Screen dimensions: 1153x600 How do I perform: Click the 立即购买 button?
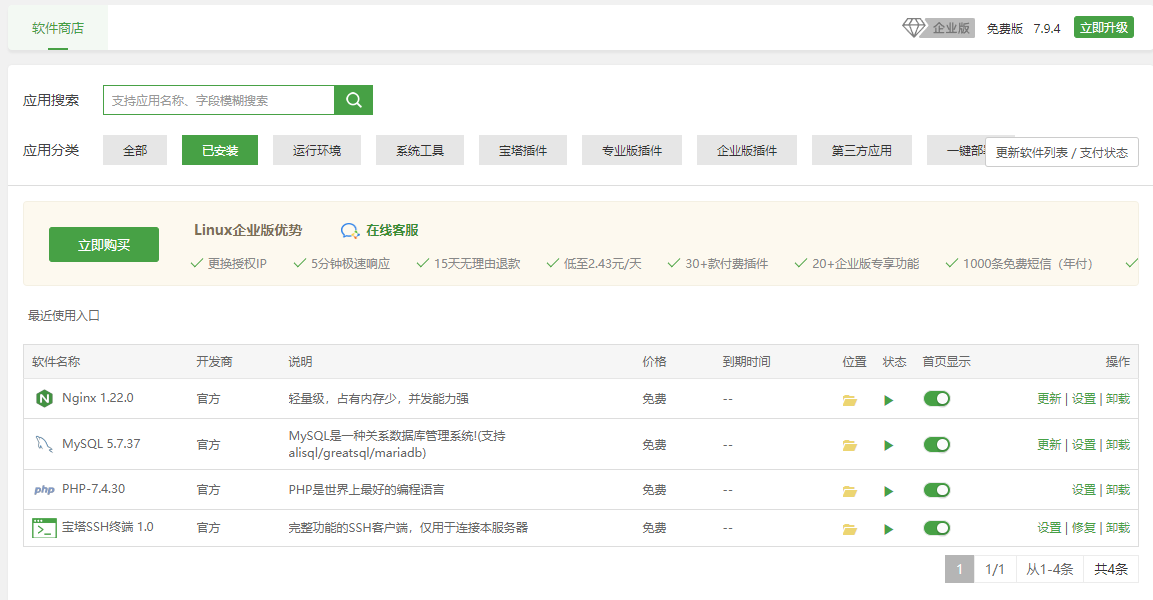point(104,245)
